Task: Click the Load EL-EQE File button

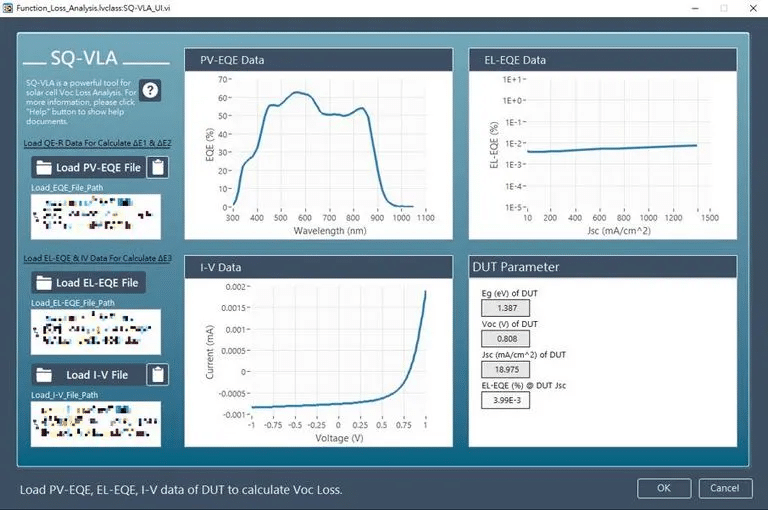Action: (89, 283)
